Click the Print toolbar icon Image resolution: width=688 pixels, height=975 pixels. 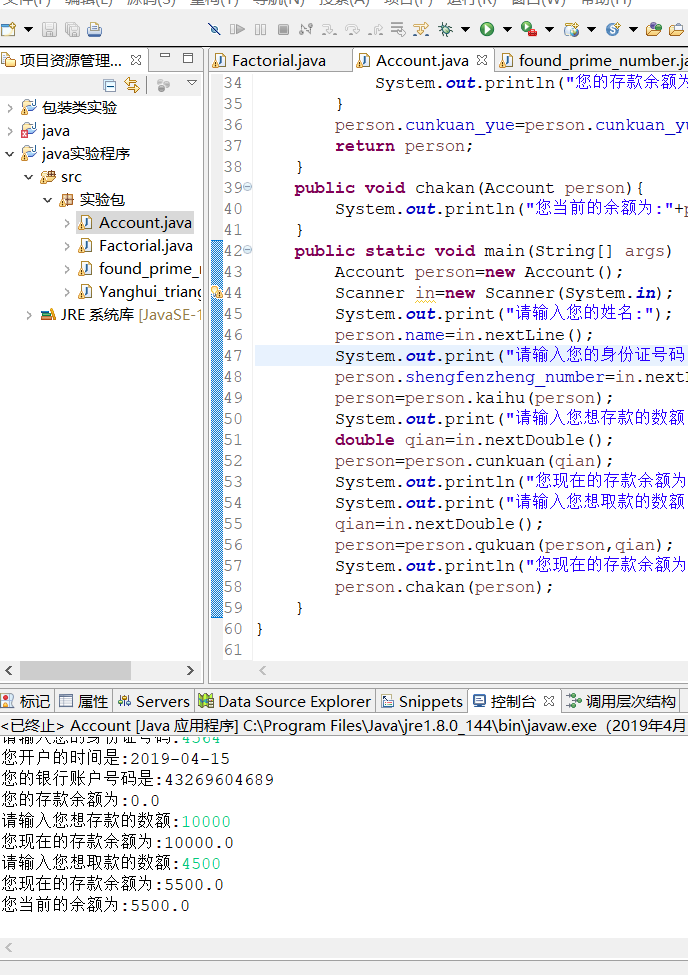(95, 29)
